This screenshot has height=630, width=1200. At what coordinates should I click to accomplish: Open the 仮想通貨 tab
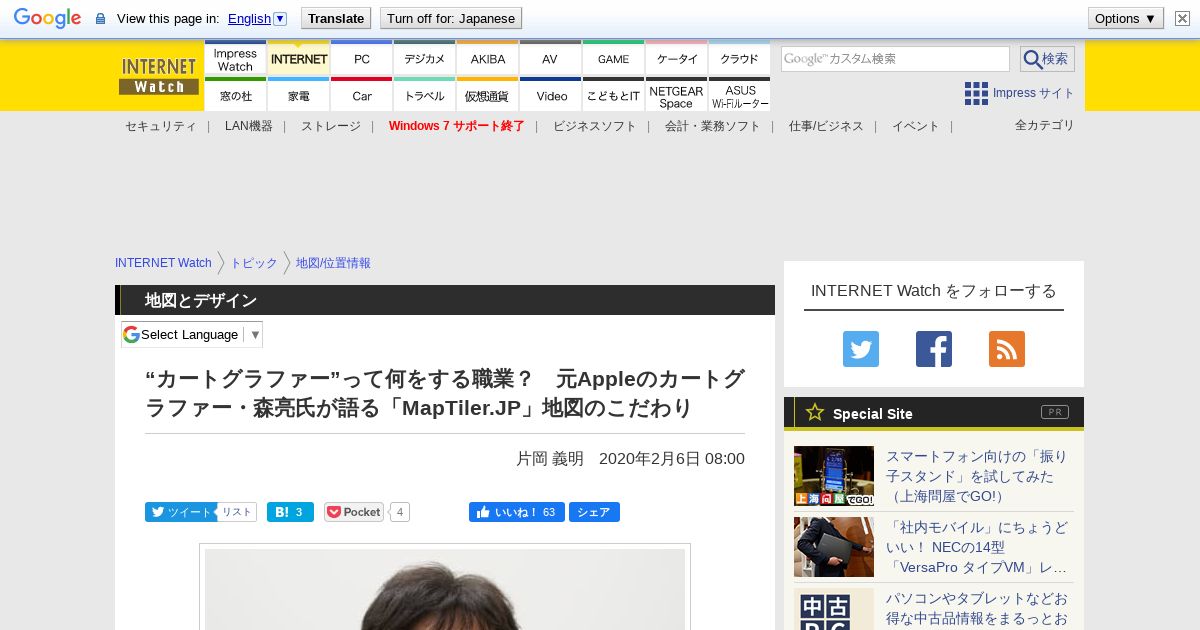click(488, 95)
